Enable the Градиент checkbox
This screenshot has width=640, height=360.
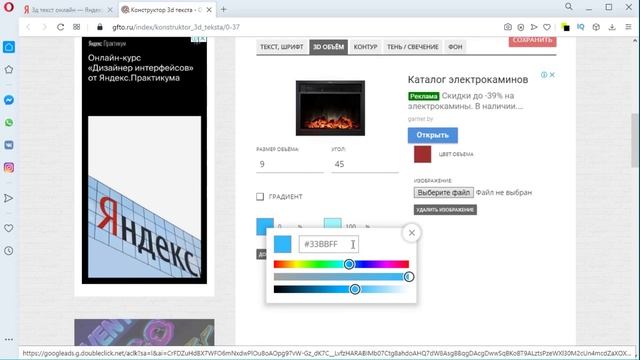coord(260,197)
